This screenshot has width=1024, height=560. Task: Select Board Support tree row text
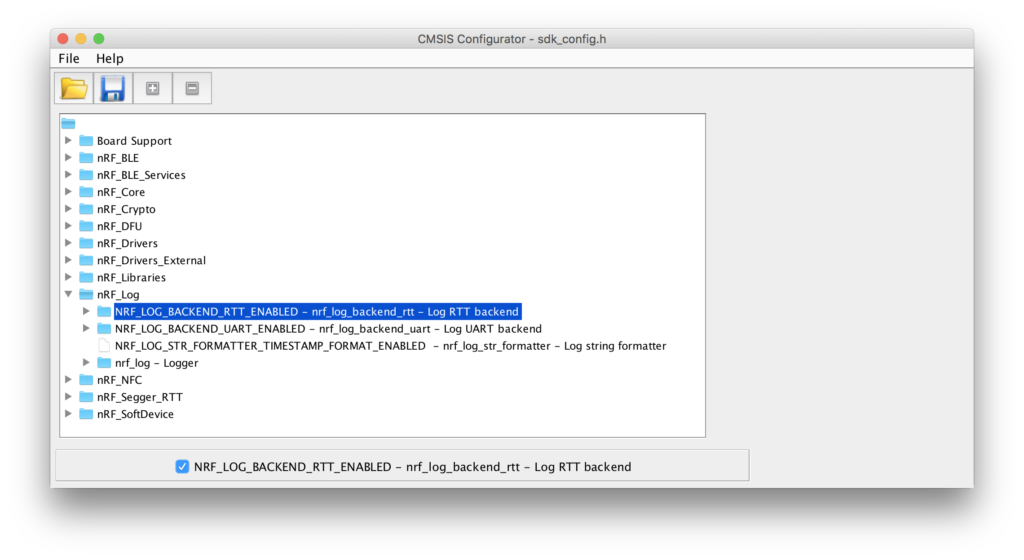click(x=134, y=141)
